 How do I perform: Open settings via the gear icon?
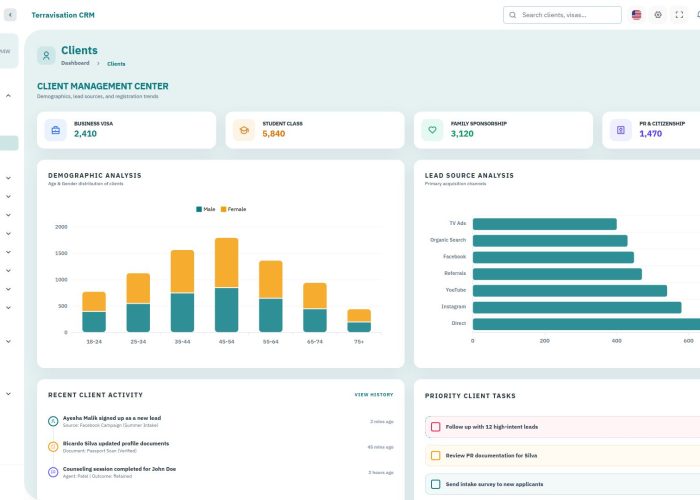(x=658, y=15)
